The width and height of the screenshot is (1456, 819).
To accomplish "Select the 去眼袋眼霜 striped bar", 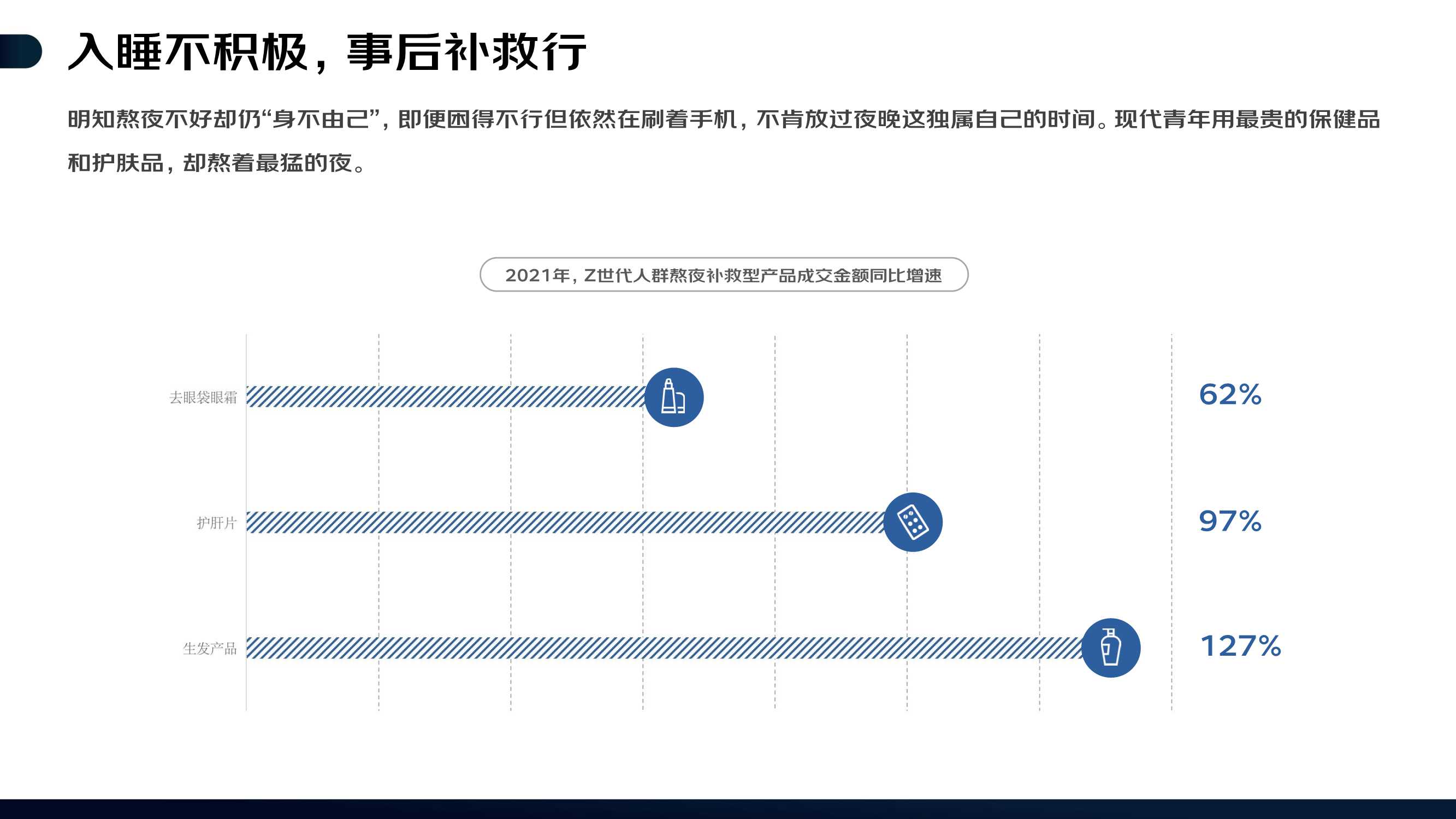I will tap(446, 397).
